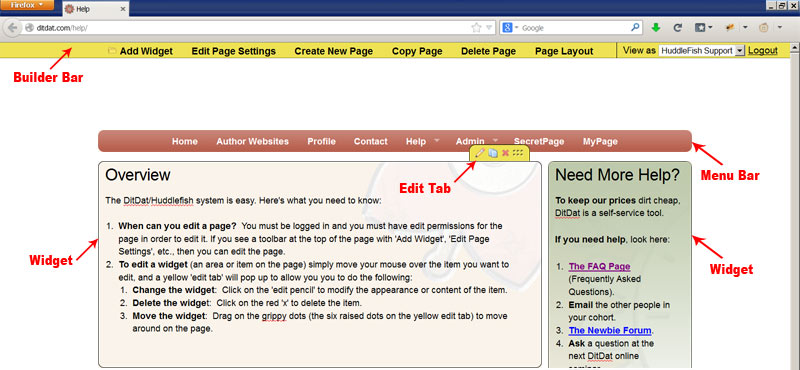
Task: Open MyPage in the menu bar
Action: click(601, 141)
